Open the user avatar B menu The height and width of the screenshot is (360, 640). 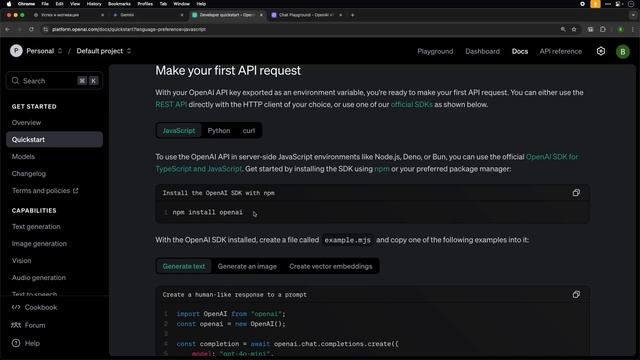[622, 51]
